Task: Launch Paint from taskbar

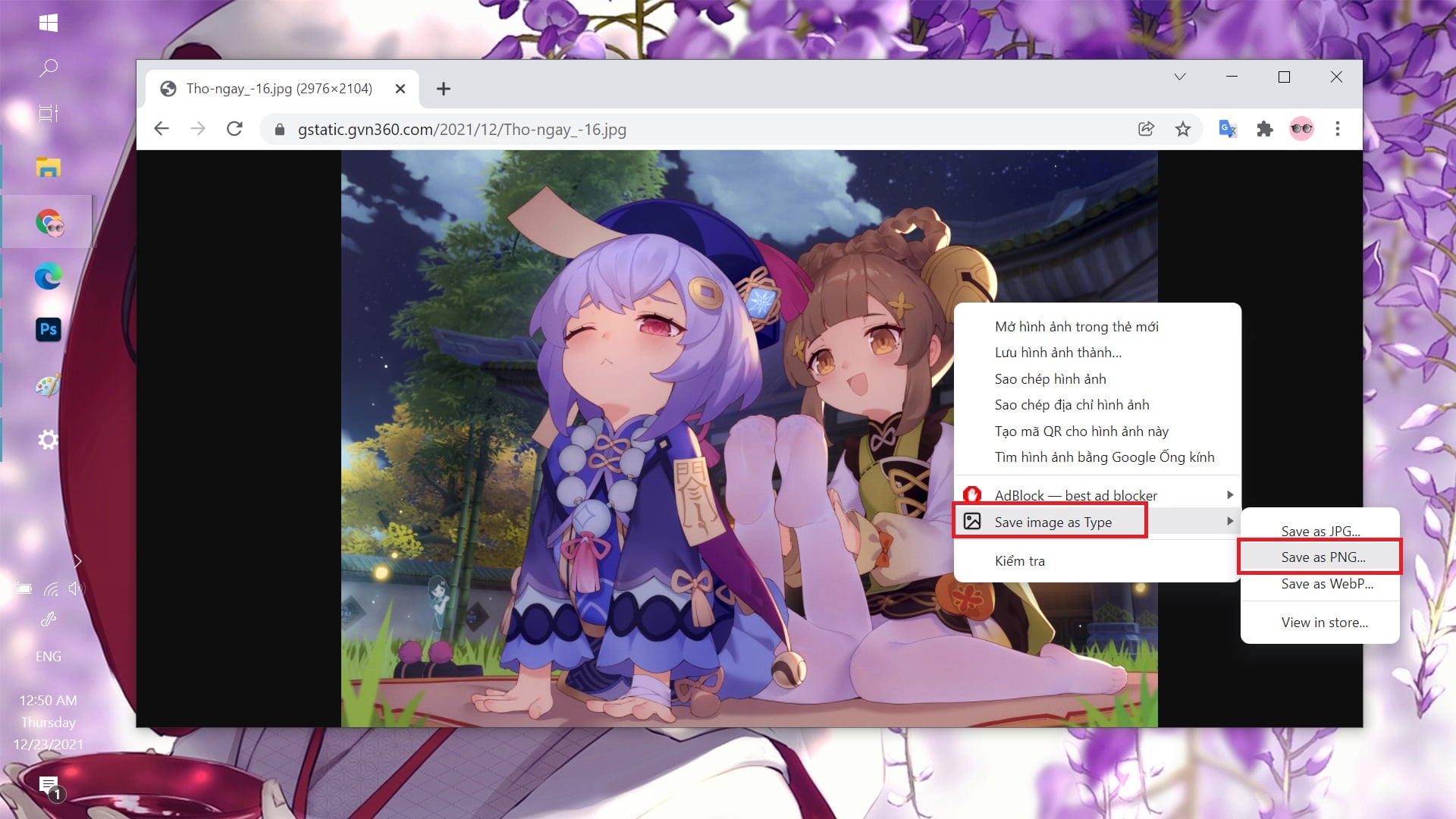Action: pos(49,385)
